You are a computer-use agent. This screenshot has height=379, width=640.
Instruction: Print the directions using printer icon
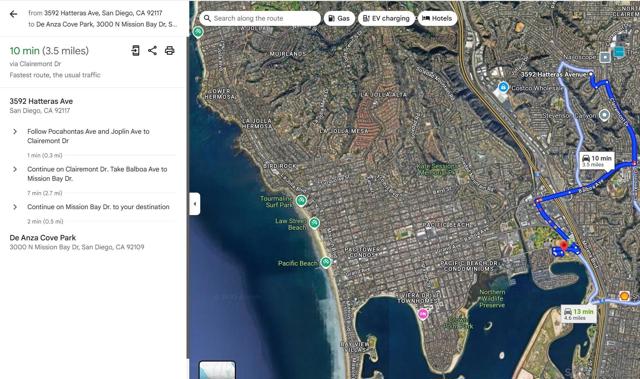169,51
